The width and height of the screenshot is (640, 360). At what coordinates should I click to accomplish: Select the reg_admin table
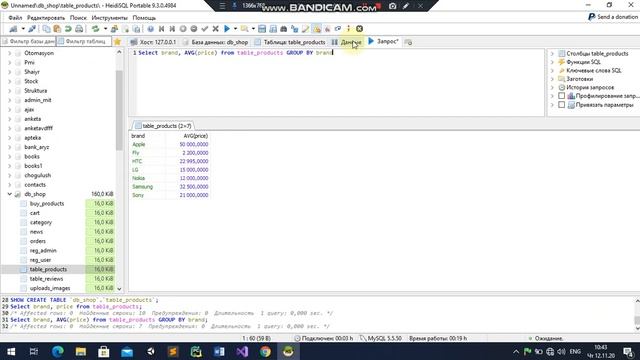43,251
